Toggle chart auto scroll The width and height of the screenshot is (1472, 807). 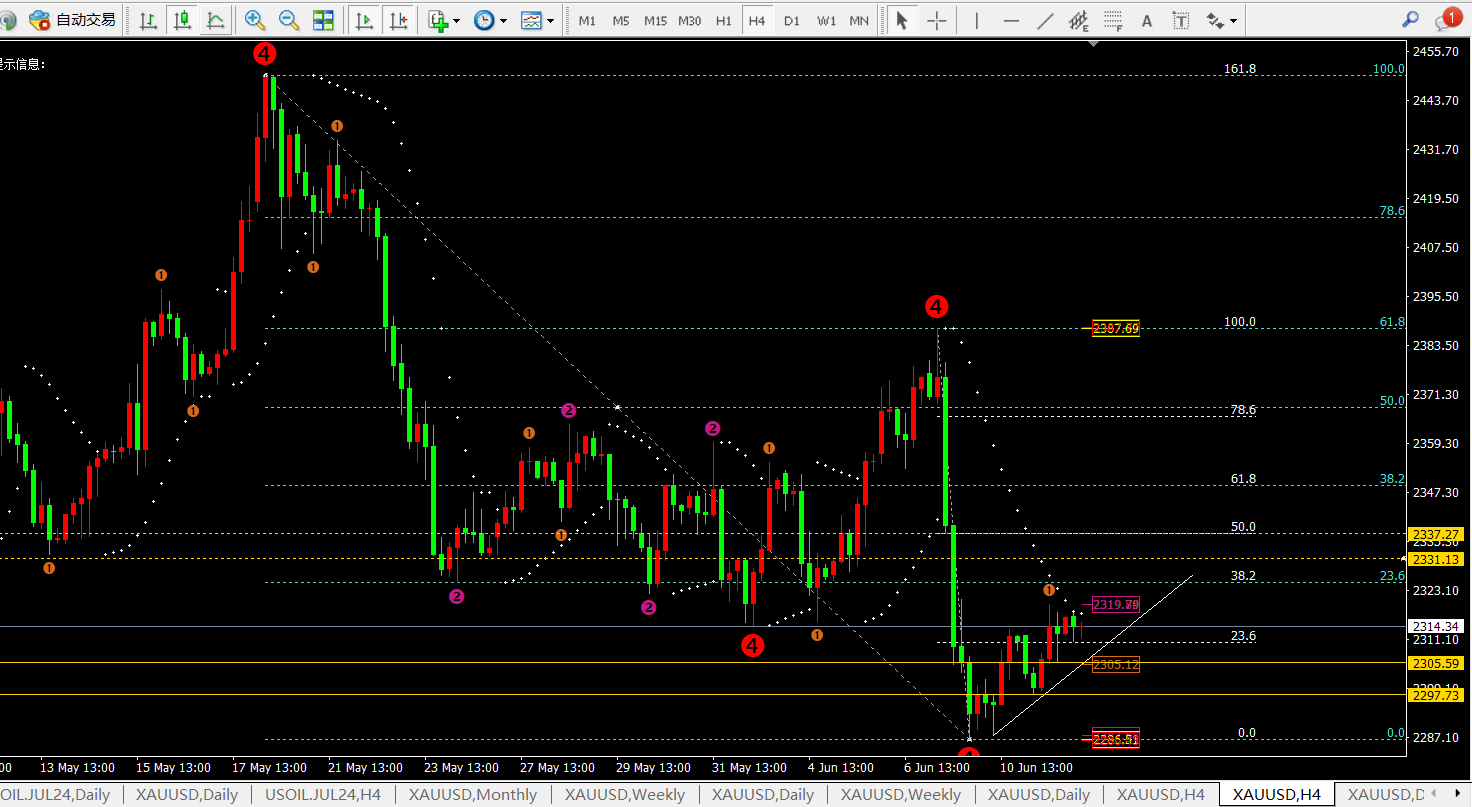(x=364, y=20)
